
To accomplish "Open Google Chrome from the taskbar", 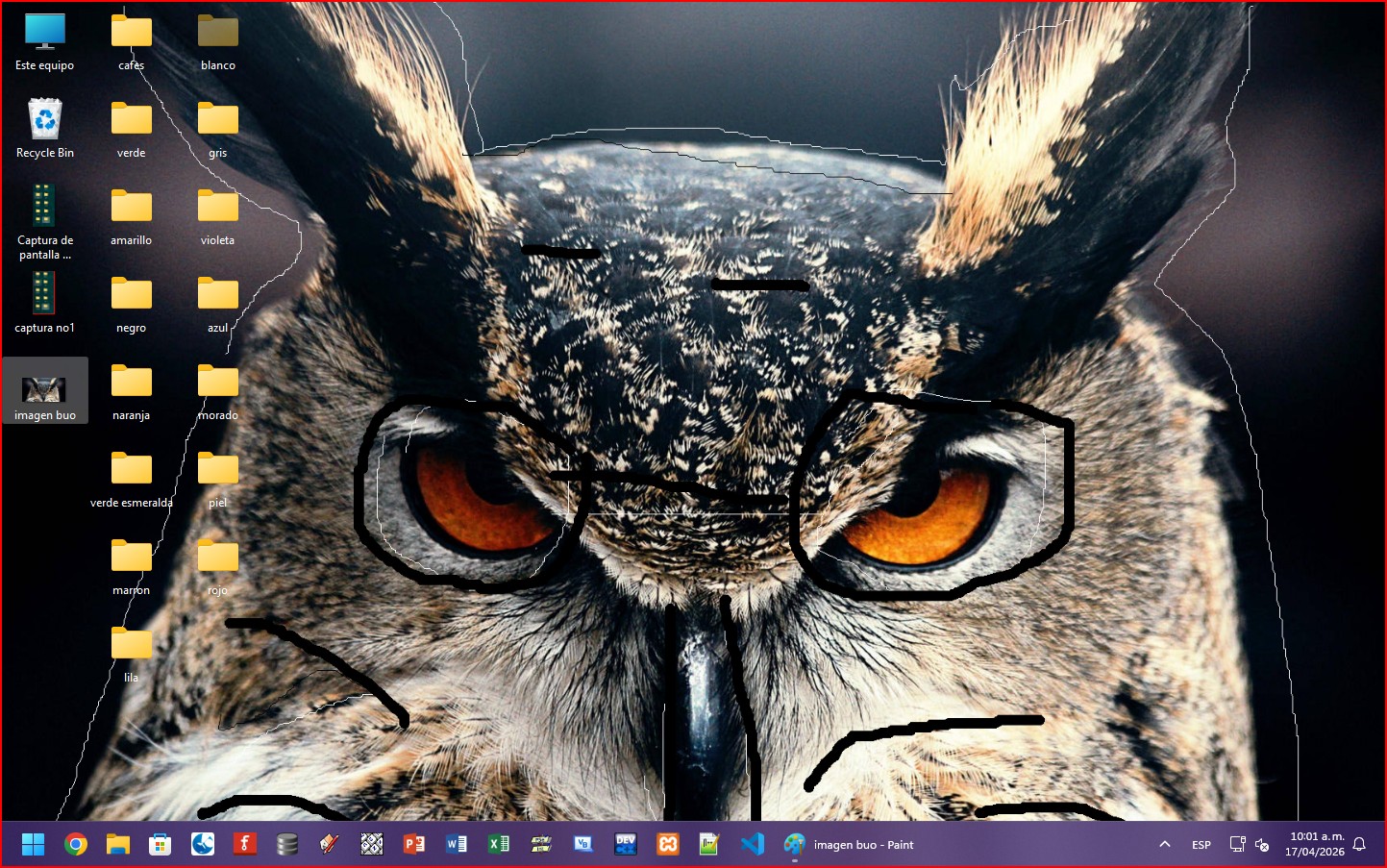I will pyautogui.click(x=76, y=845).
